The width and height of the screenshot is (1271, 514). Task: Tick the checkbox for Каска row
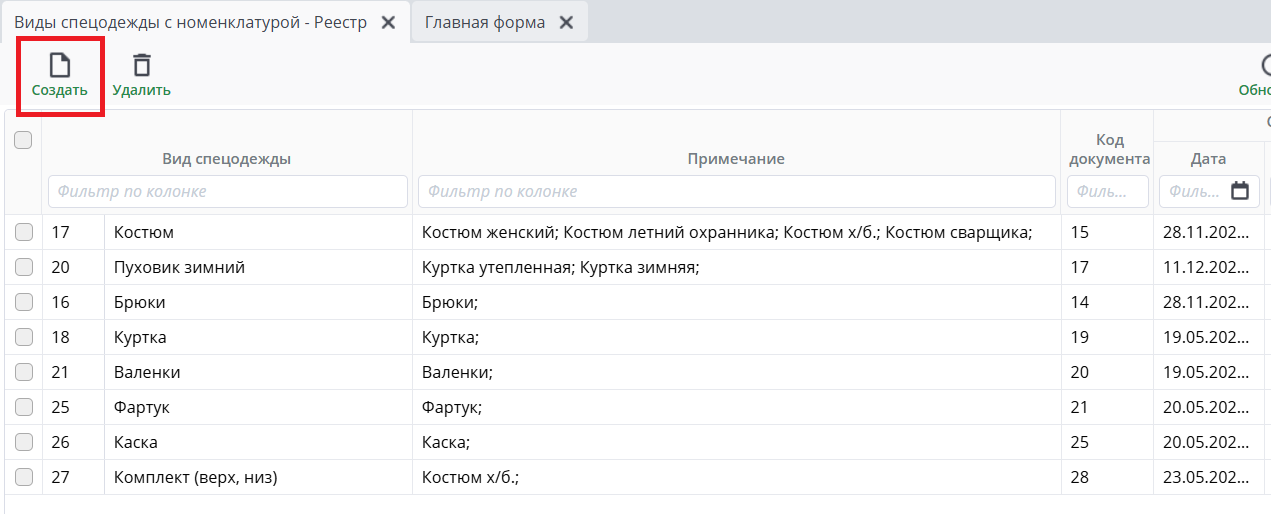pyautogui.click(x=24, y=442)
